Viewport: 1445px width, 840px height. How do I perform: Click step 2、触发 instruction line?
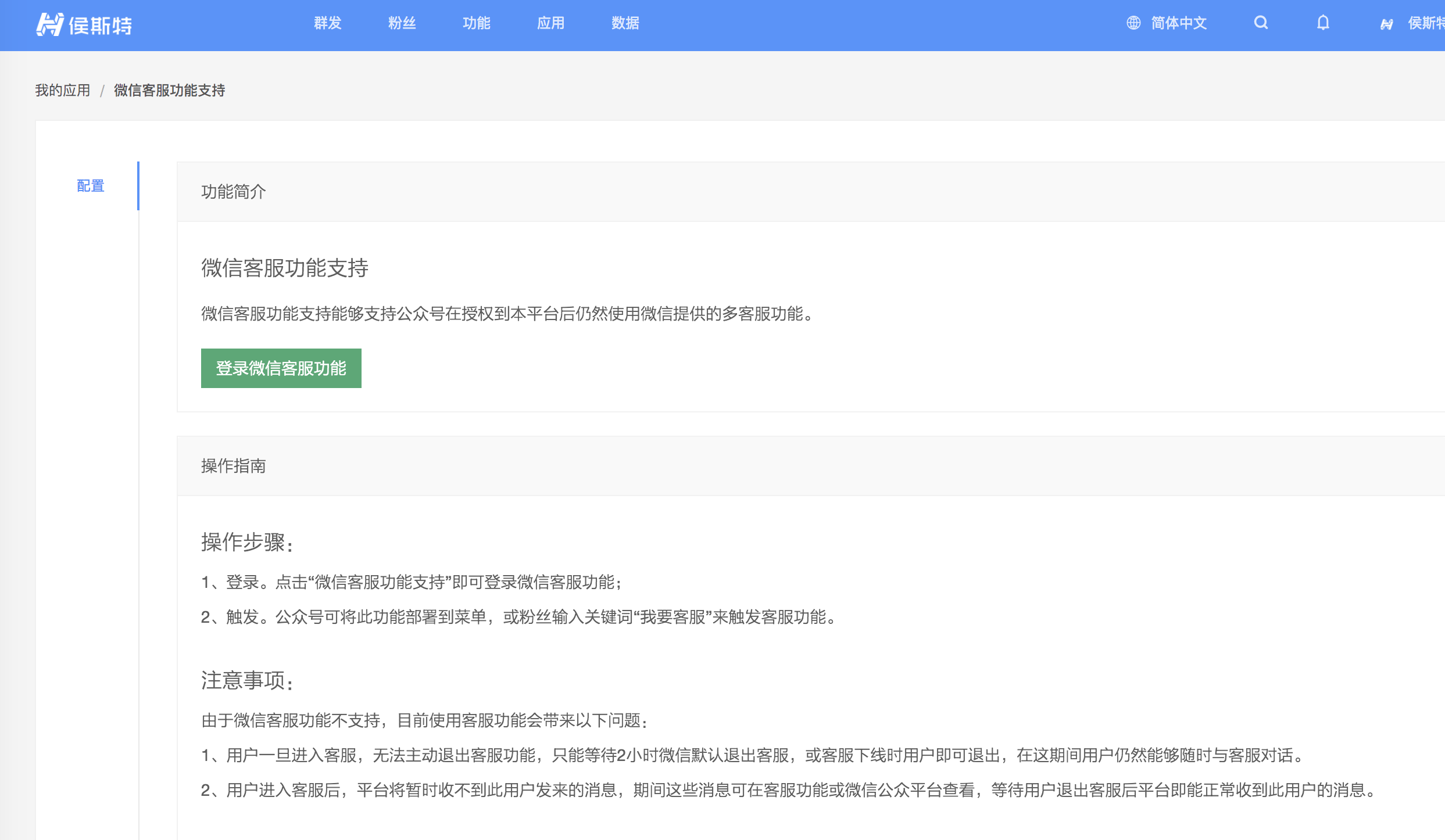[518, 617]
